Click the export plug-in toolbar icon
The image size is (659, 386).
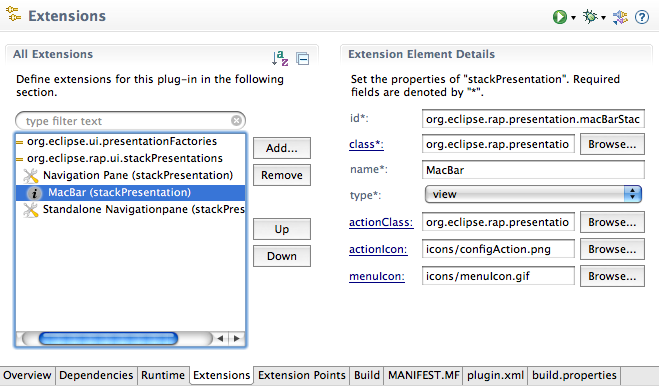[x=620, y=17]
